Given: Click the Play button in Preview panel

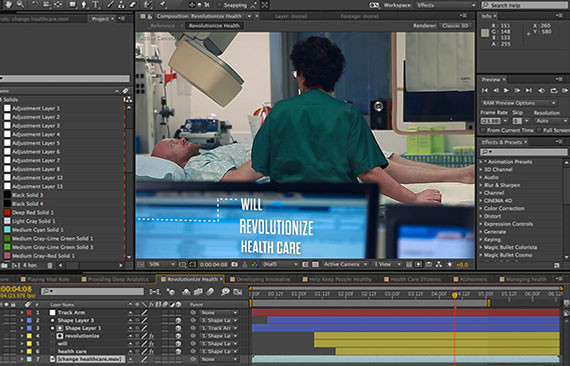Looking at the screenshot, I should [506, 90].
